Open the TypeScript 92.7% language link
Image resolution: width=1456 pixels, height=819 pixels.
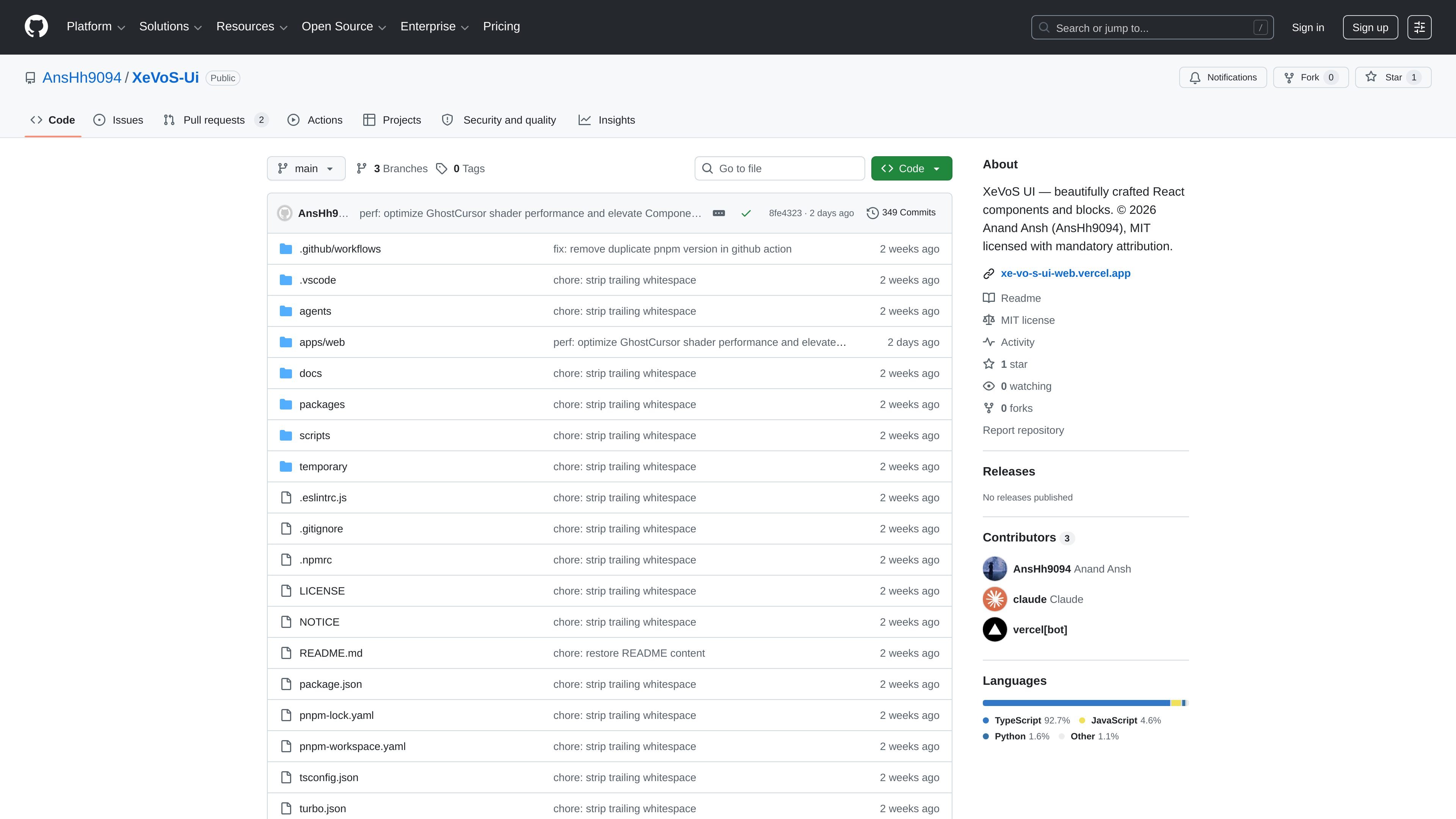[x=1026, y=720]
